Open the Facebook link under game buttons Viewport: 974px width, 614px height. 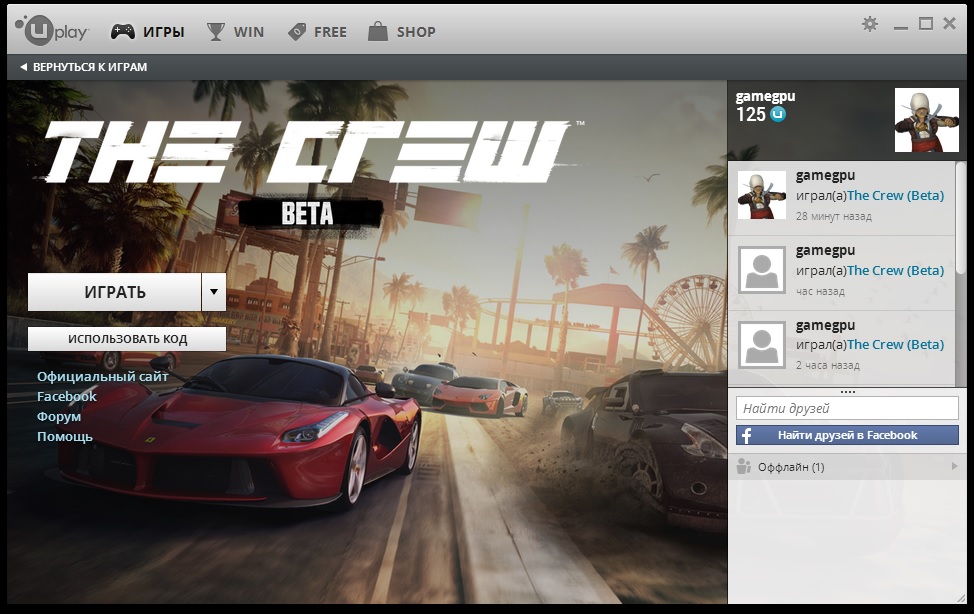point(66,396)
